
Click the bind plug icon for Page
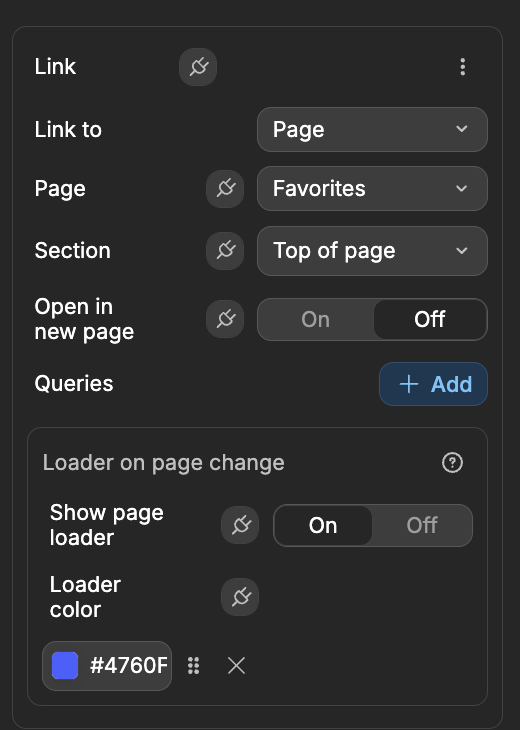click(225, 189)
